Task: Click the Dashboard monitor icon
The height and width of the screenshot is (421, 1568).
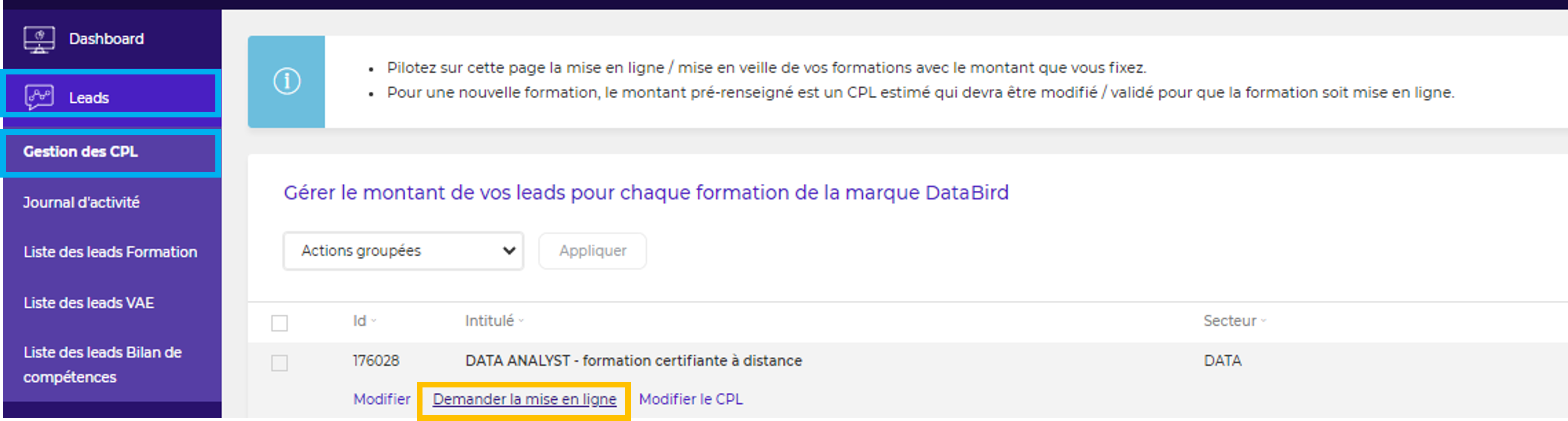Action: coord(40,38)
